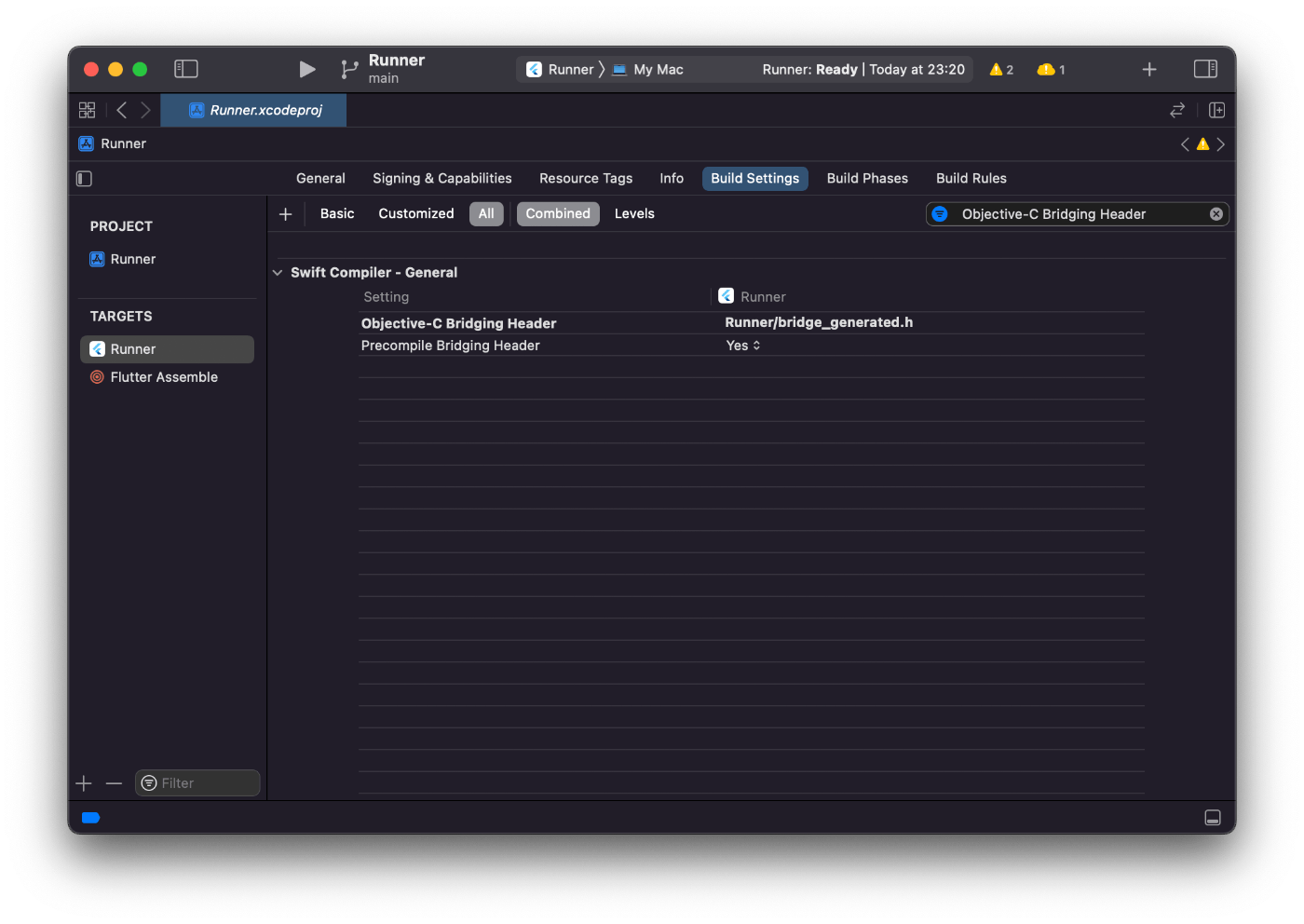Select the Build Settings tab
Viewport: 1304px width, 924px height.
tap(755, 178)
